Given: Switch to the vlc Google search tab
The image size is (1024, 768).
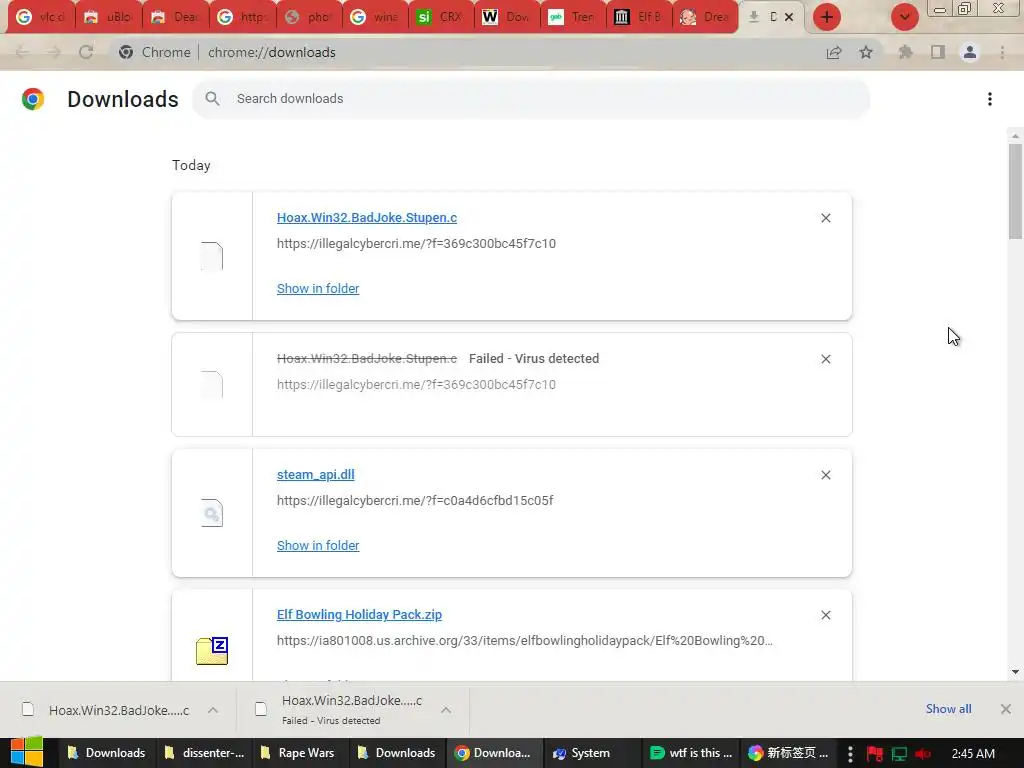Looking at the screenshot, I should [x=40, y=17].
